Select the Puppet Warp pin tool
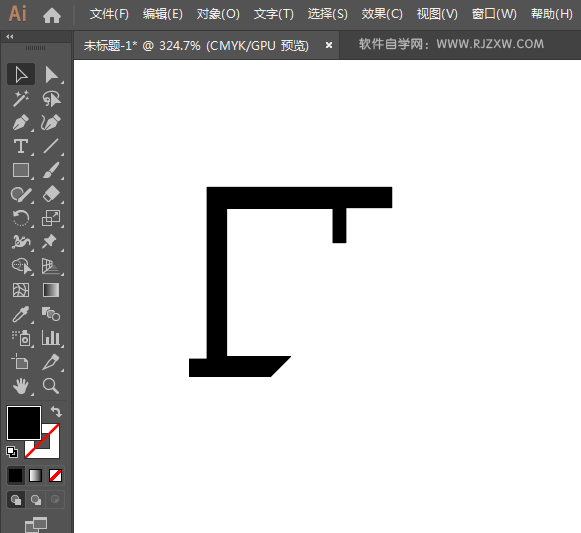The width and height of the screenshot is (581, 533). 51,242
